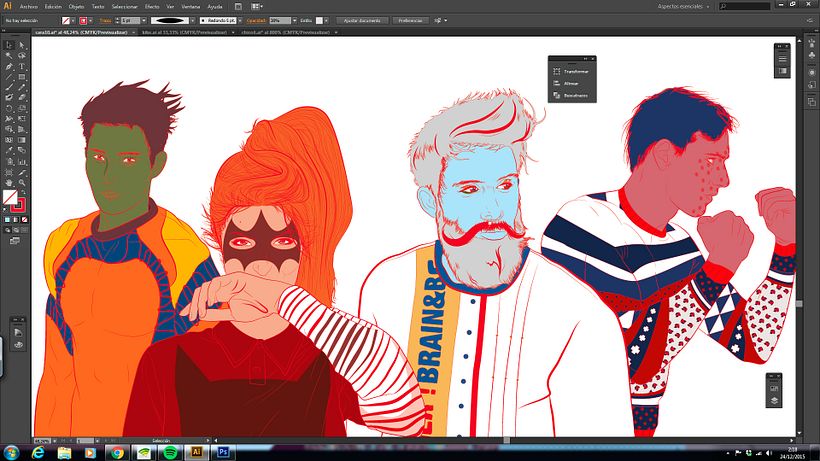Select the Rectangle tool

[x=21, y=77]
